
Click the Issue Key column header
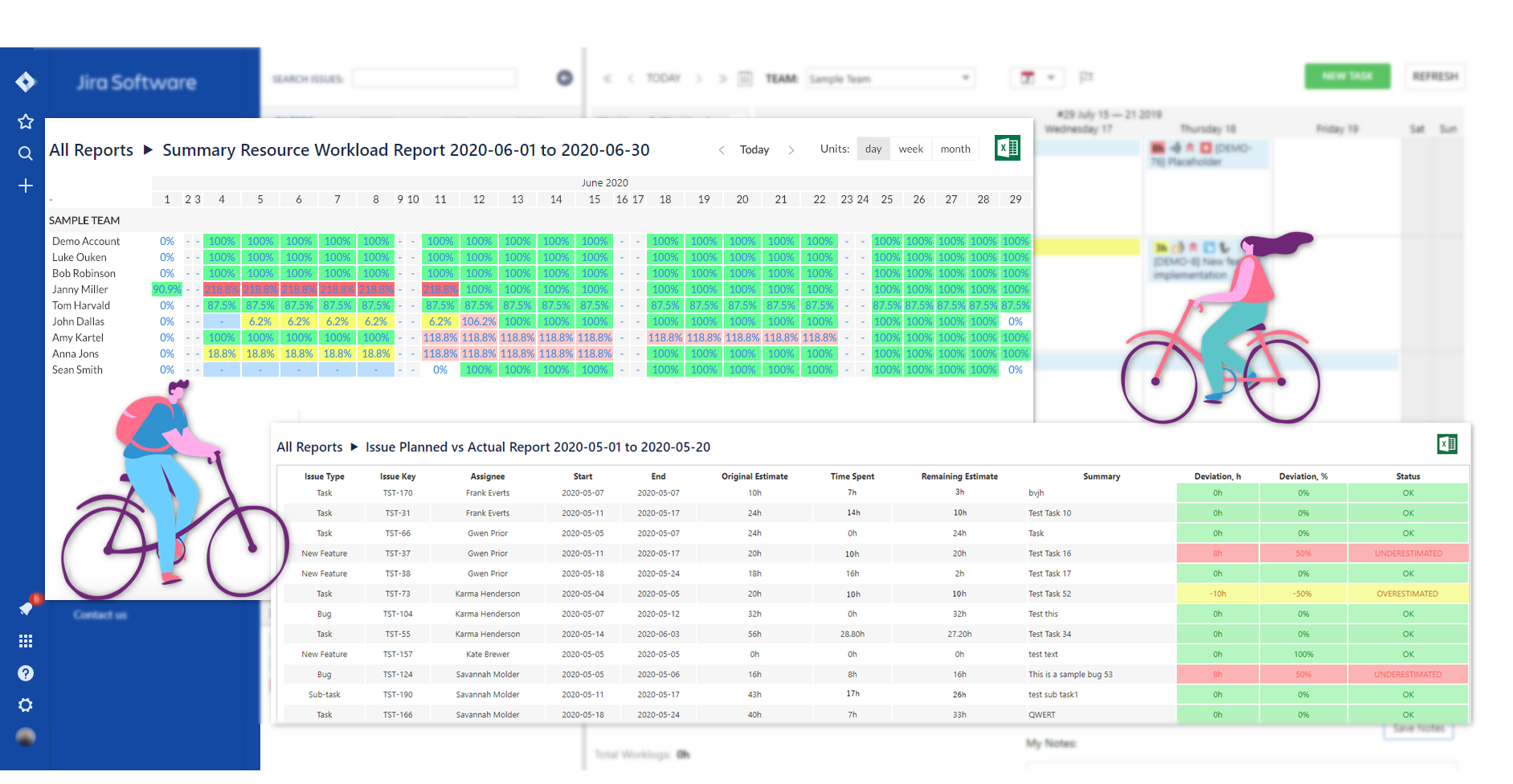[x=398, y=476]
